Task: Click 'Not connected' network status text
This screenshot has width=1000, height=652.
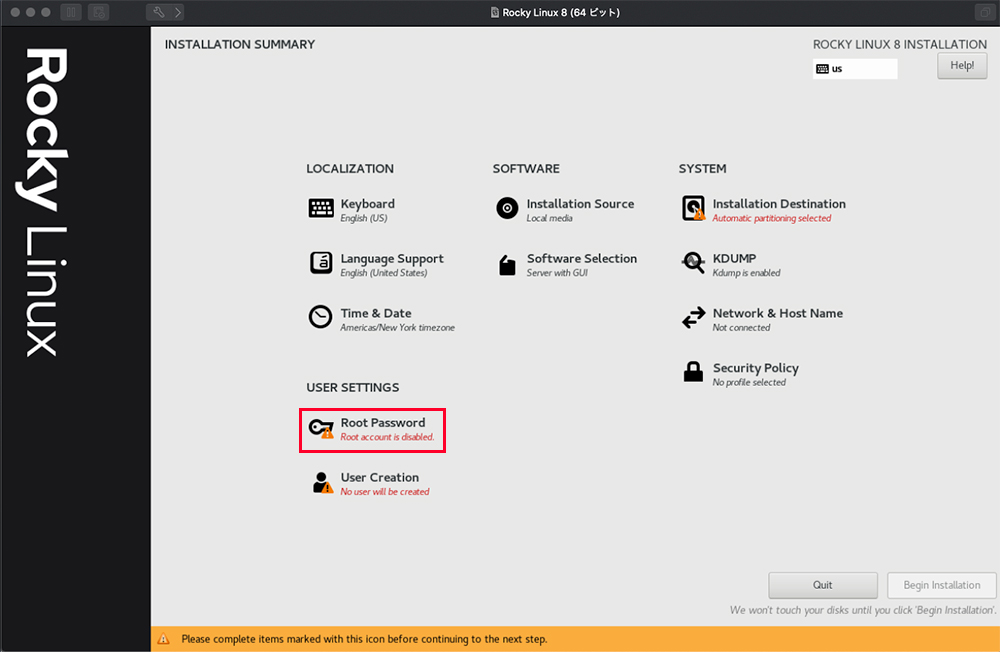Action: (x=741, y=327)
